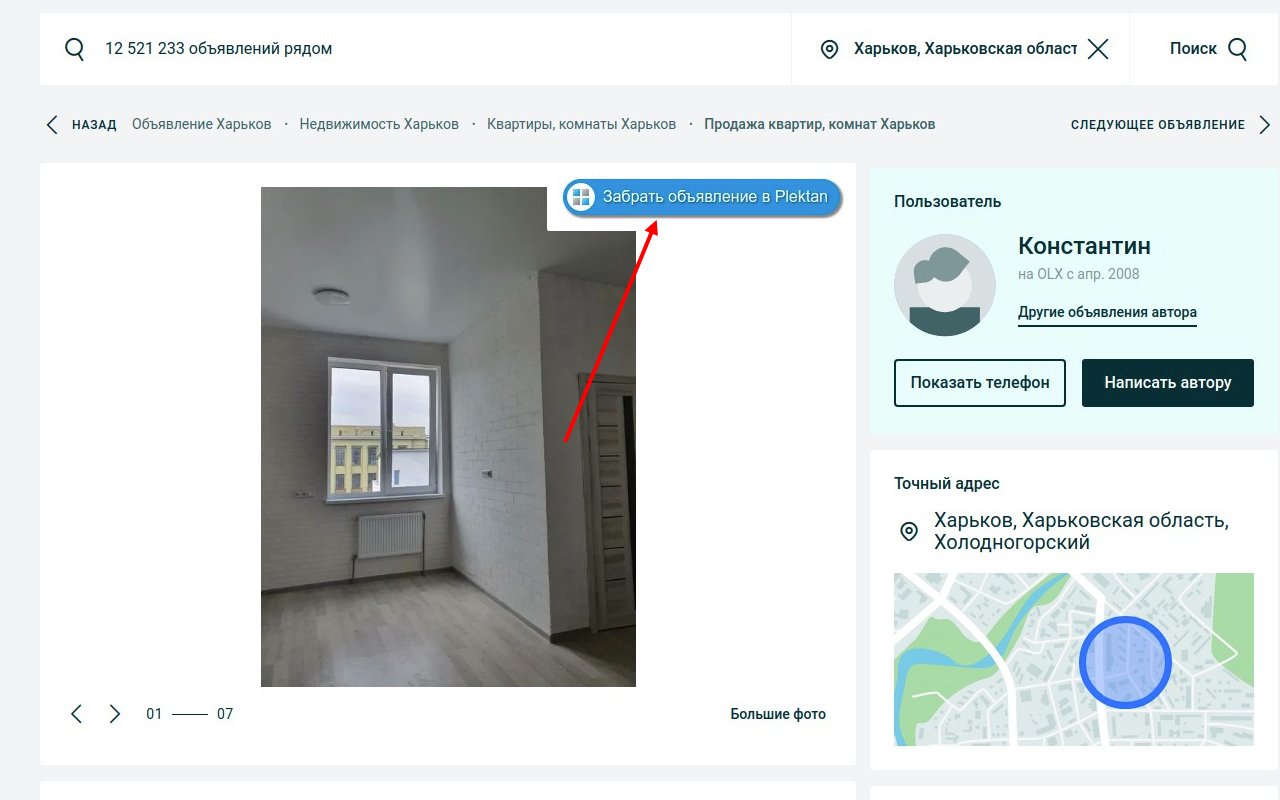
Task: Go to the previous photo arrow
Action: pyautogui.click(x=77, y=713)
